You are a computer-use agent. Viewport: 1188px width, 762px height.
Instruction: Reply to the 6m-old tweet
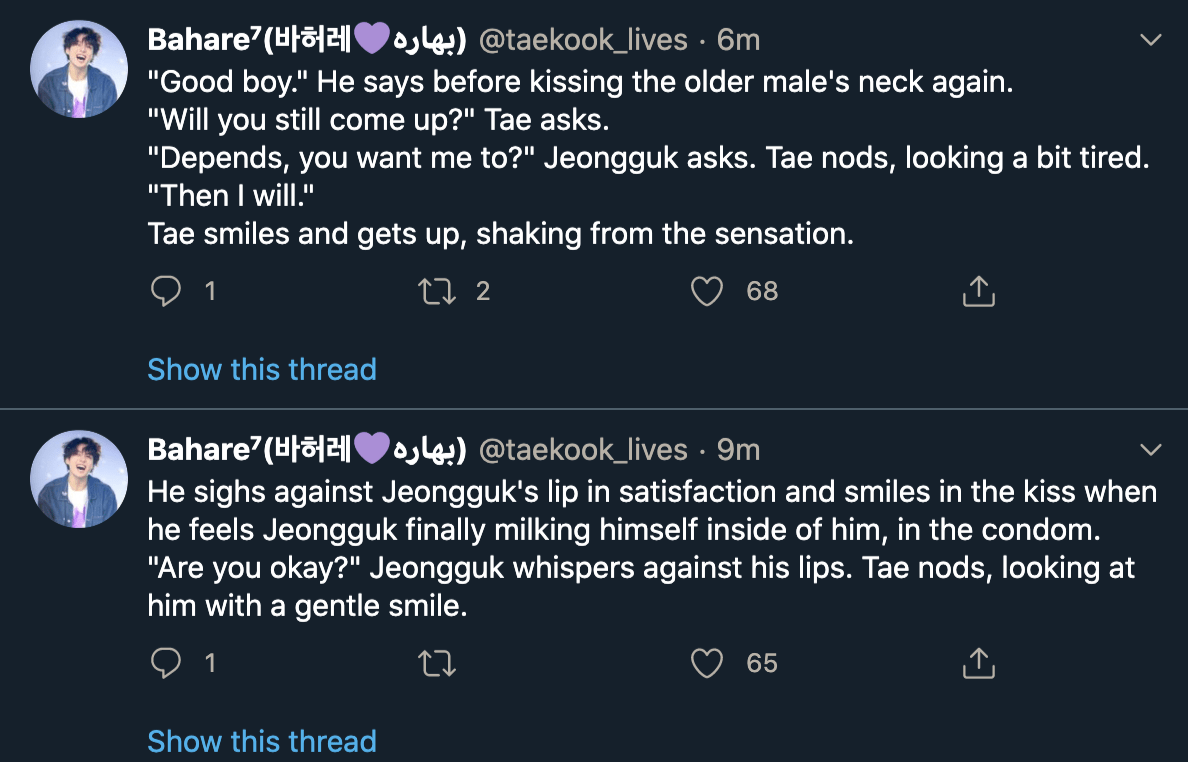click(x=166, y=291)
